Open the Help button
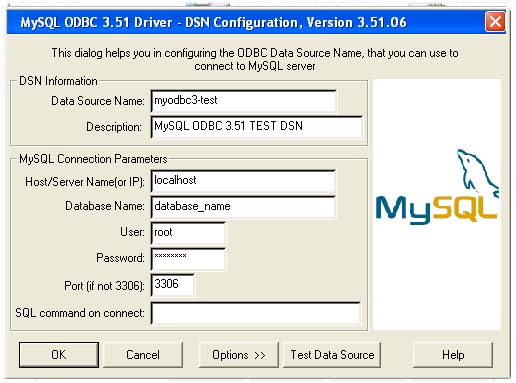Image resolution: width=516 pixels, height=383 pixels. click(453, 355)
